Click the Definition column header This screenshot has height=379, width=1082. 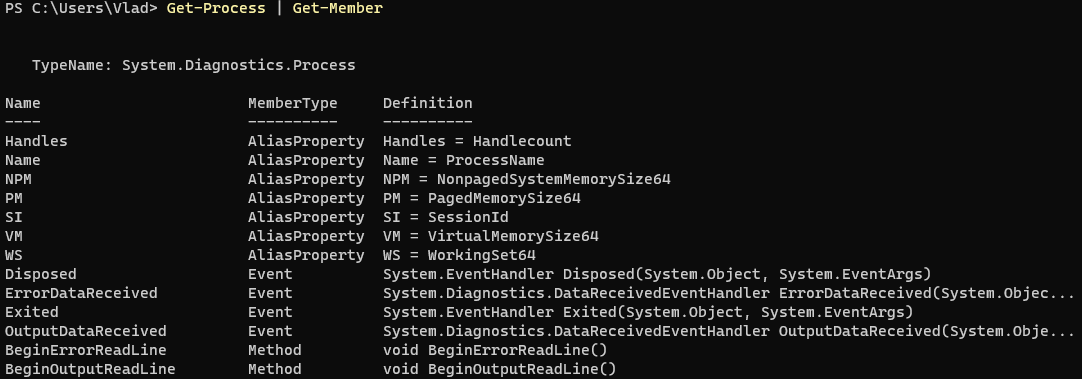tap(428, 104)
